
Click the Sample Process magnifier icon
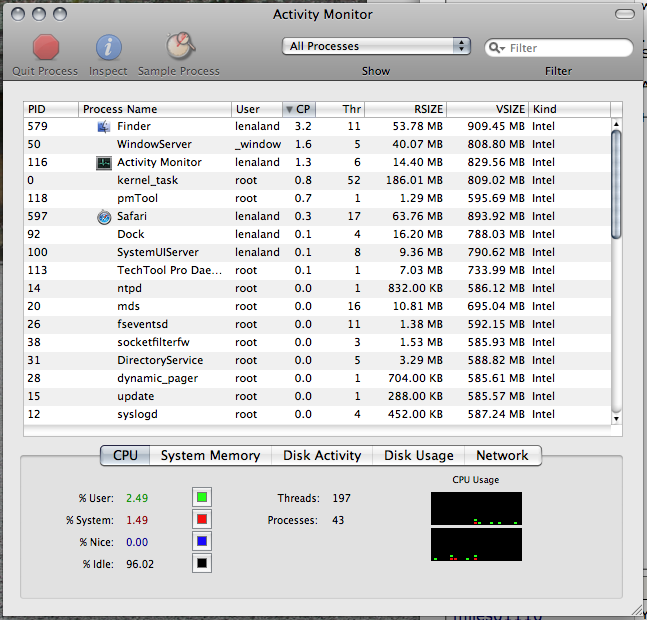(180, 46)
